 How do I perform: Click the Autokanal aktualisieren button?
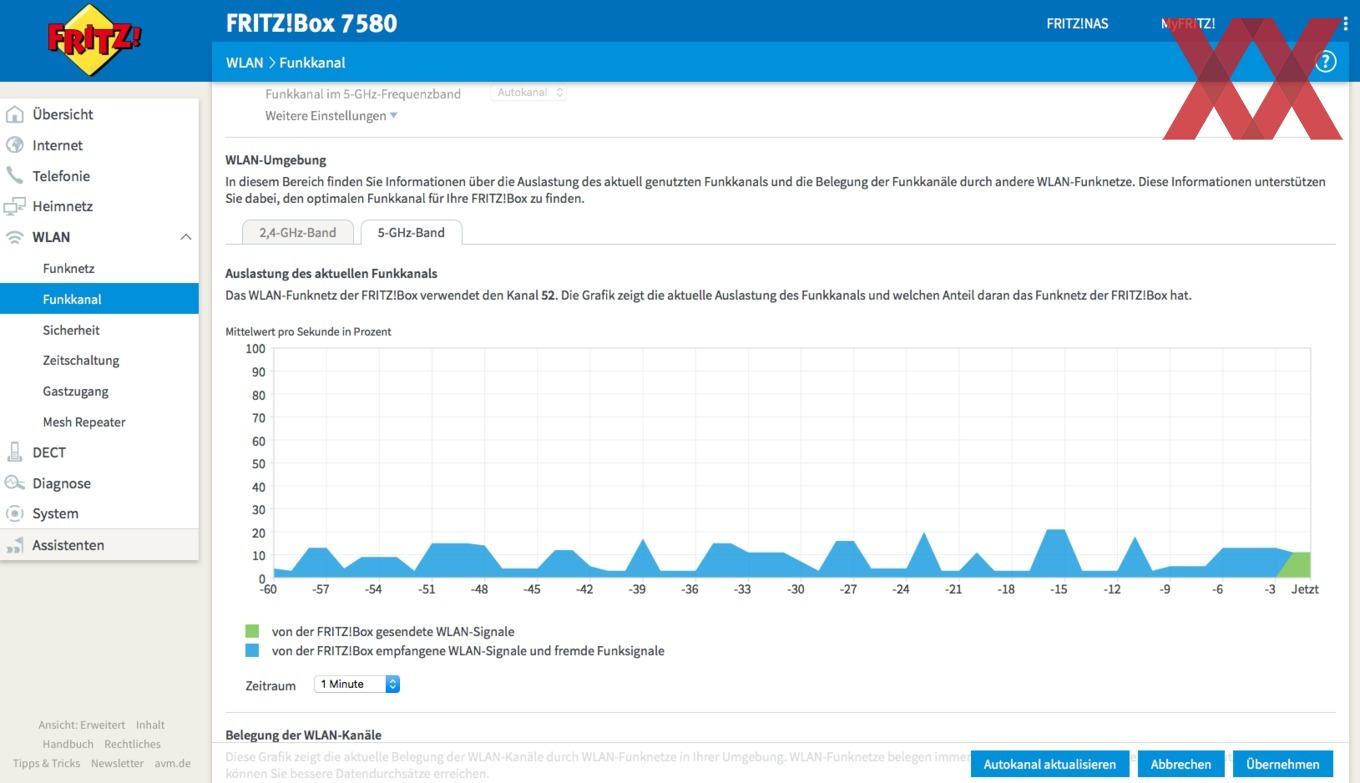1050,764
